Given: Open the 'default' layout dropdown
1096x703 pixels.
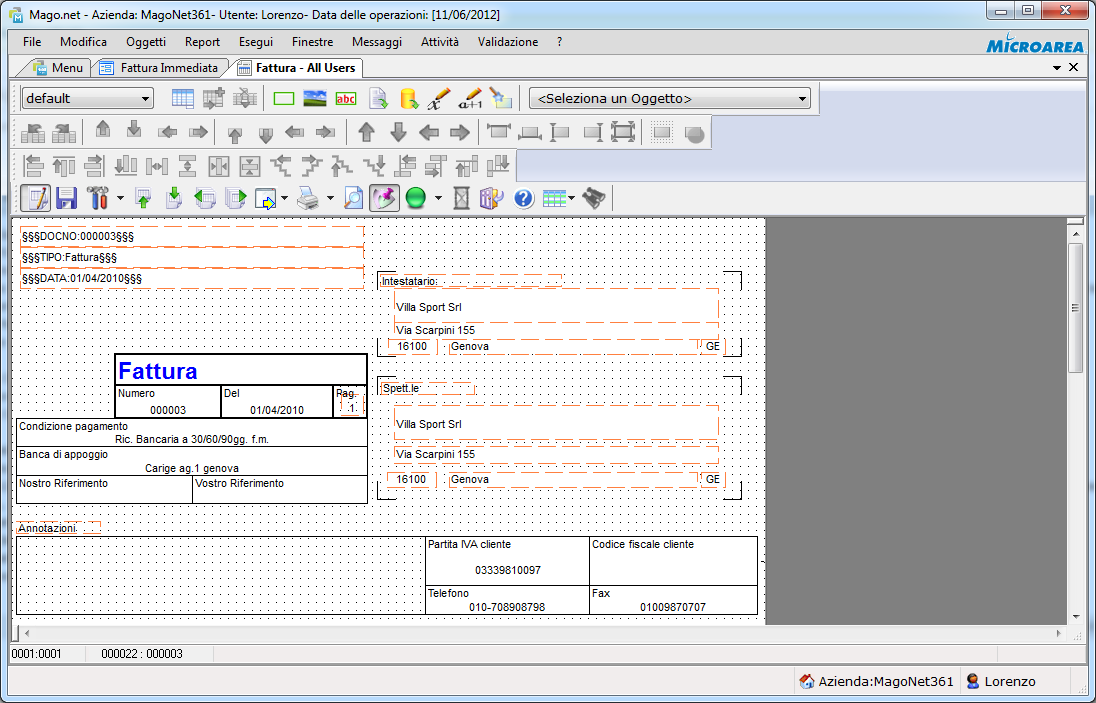Looking at the screenshot, I should (146, 99).
